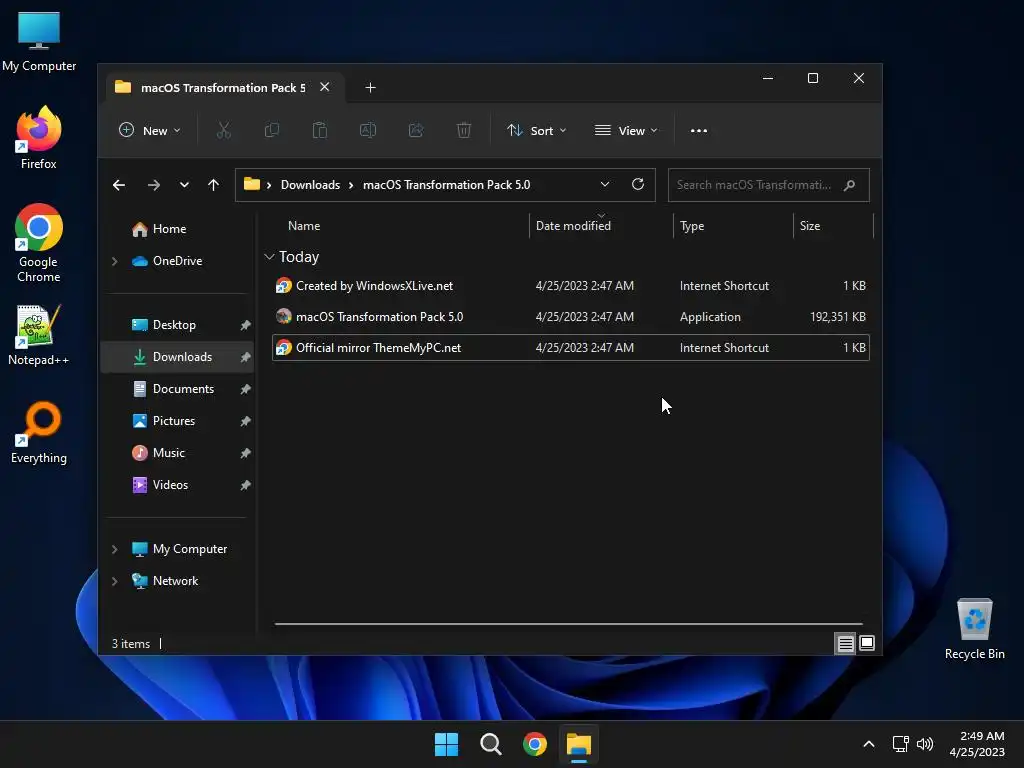The image size is (1024, 768).
Task: Click the Delete trash icon
Action: pos(464,131)
